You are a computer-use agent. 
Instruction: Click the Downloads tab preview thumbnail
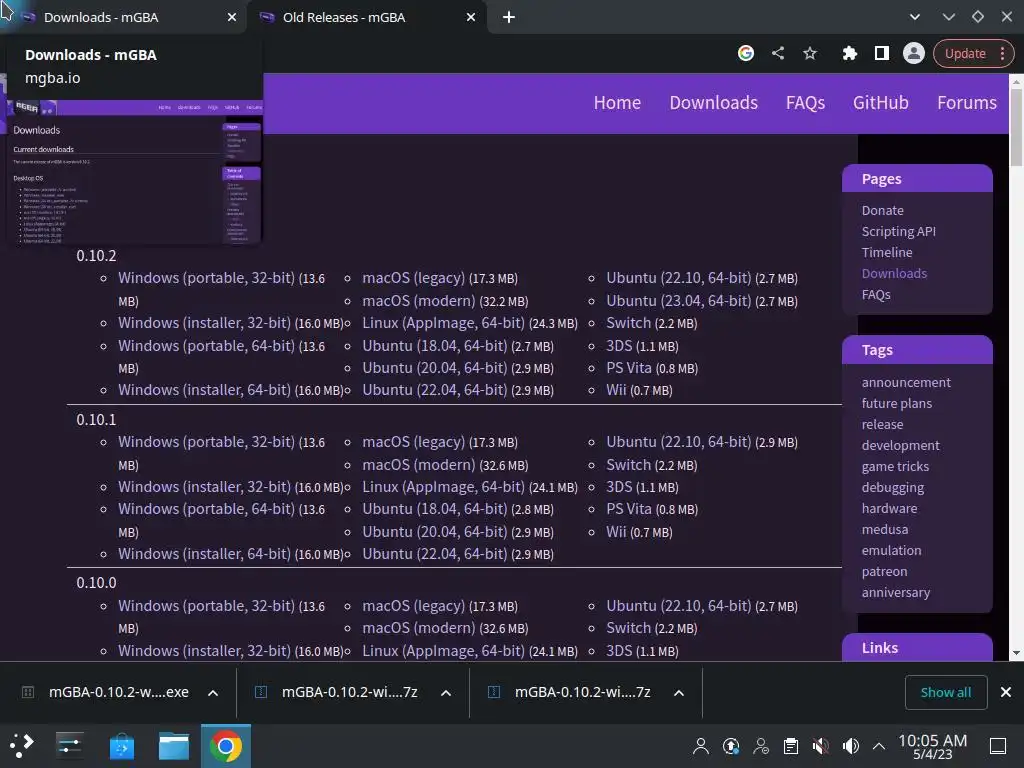point(136,172)
